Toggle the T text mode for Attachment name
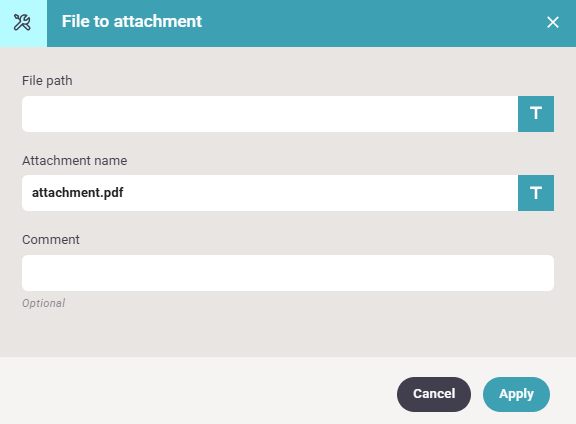This screenshot has height=424, width=576. (x=536, y=193)
